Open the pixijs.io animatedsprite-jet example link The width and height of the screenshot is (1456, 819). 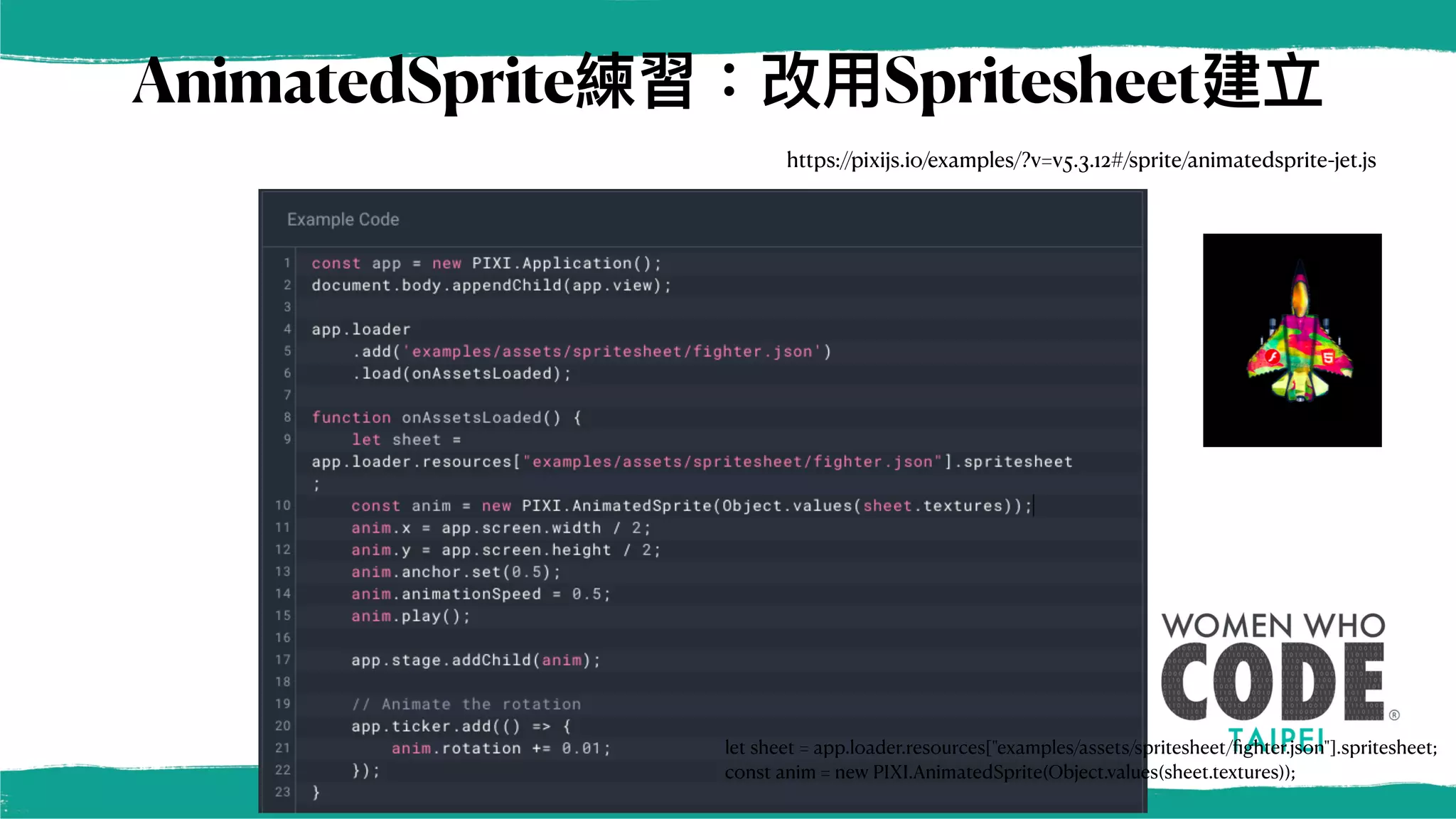(x=1081, y=161)
